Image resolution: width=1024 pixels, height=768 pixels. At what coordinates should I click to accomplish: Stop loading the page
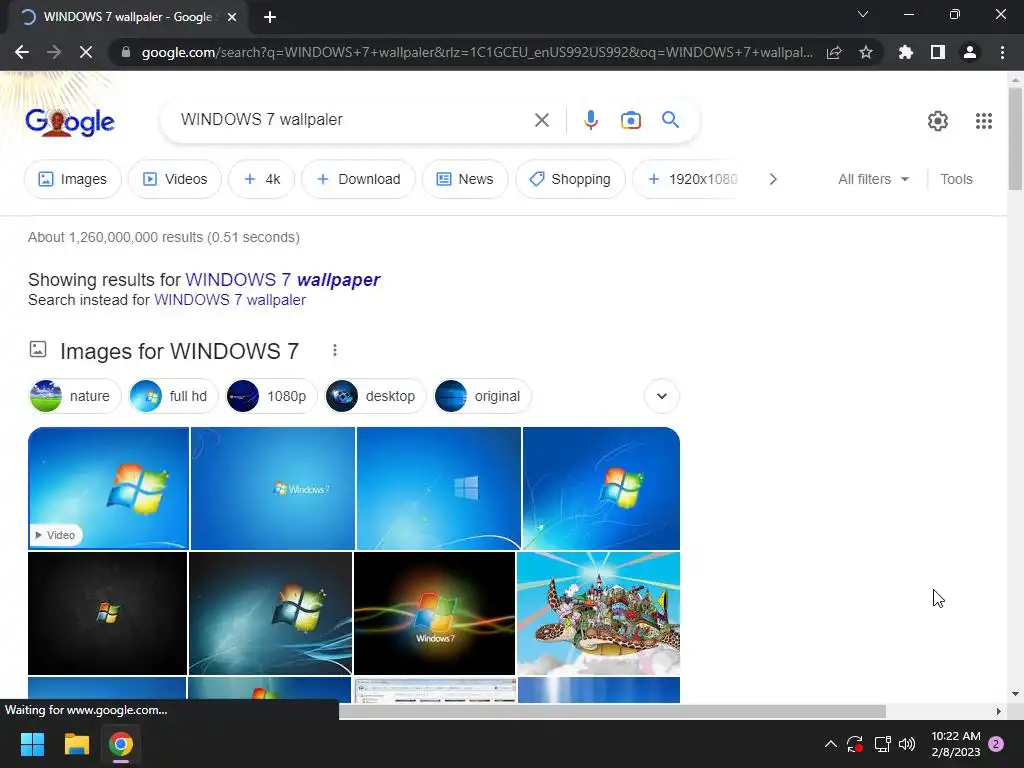point(86,52)
